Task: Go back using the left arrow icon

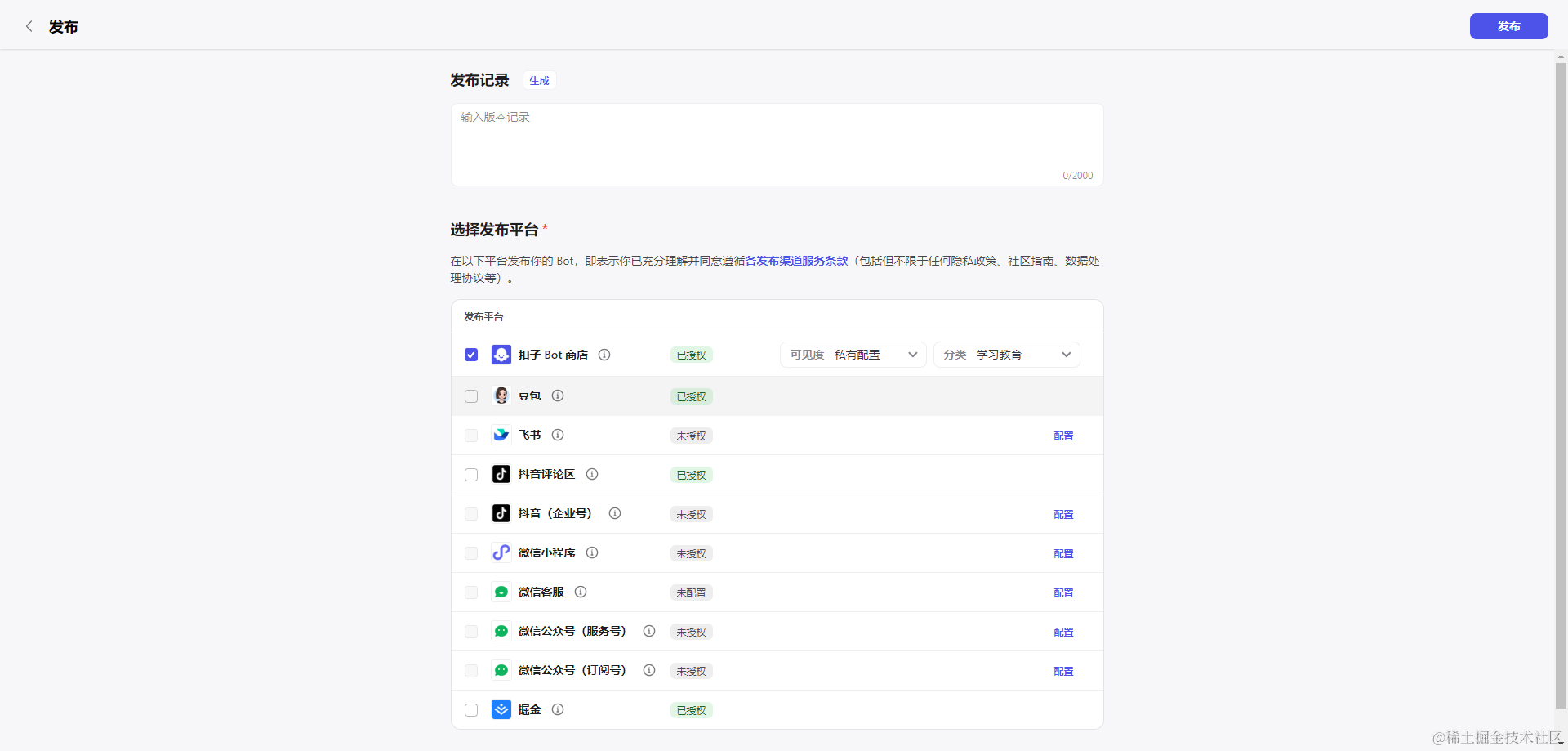Action: coord(29,26)
